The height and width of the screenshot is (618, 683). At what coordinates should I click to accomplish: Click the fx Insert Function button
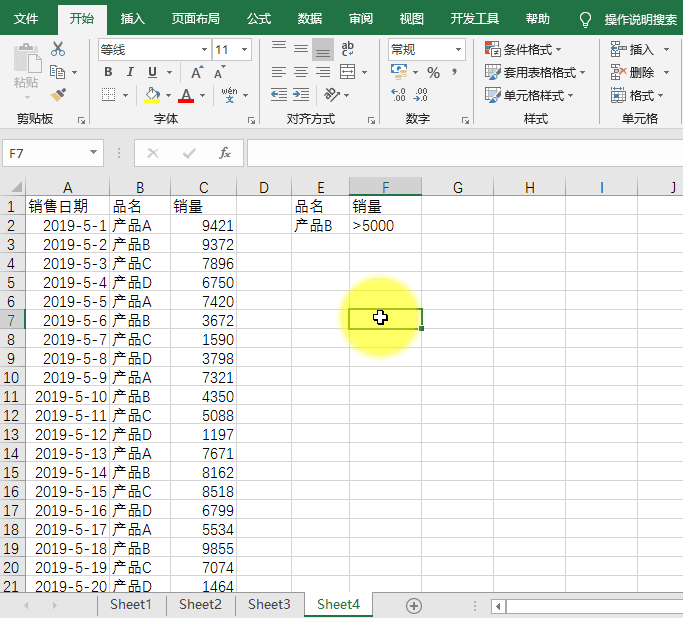coord(225,153)
